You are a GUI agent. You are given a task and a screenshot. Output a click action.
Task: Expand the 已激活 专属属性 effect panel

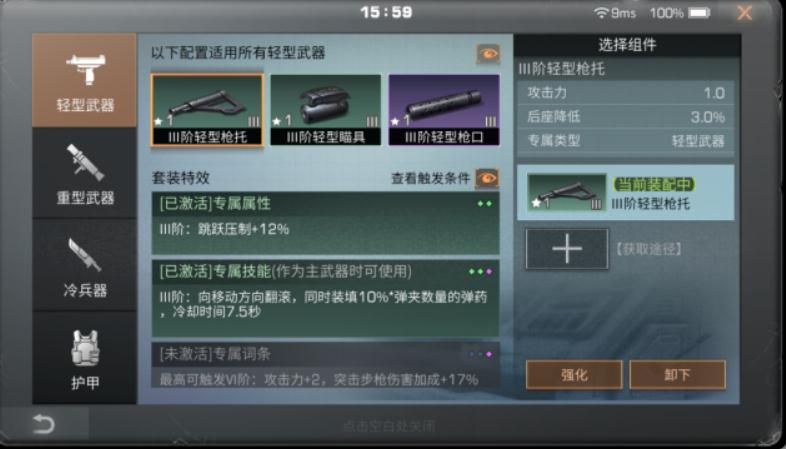(325, 223)
